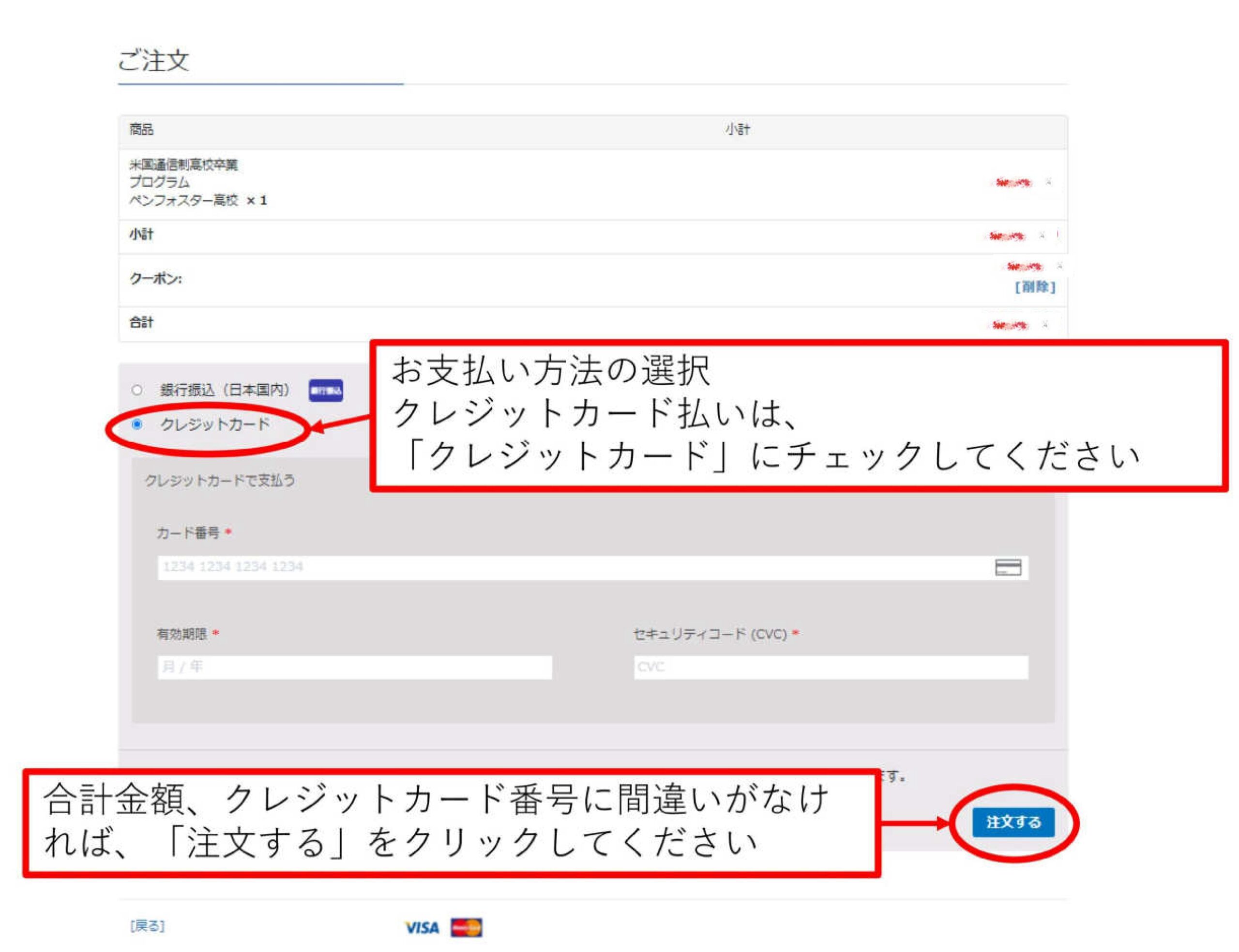Focus the カード番号 input field
This screenshot has height=952, width=1239.
pyautogui.click(x=567, y=567)
